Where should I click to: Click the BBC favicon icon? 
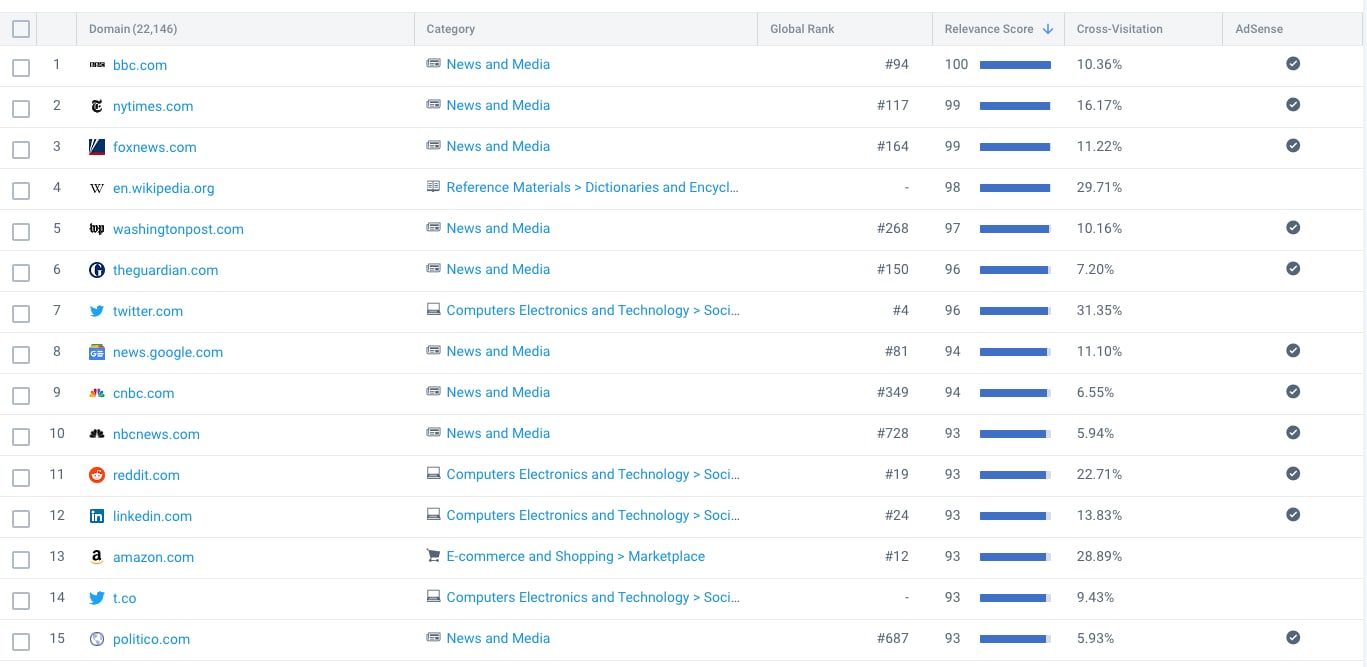click(97, 65)
